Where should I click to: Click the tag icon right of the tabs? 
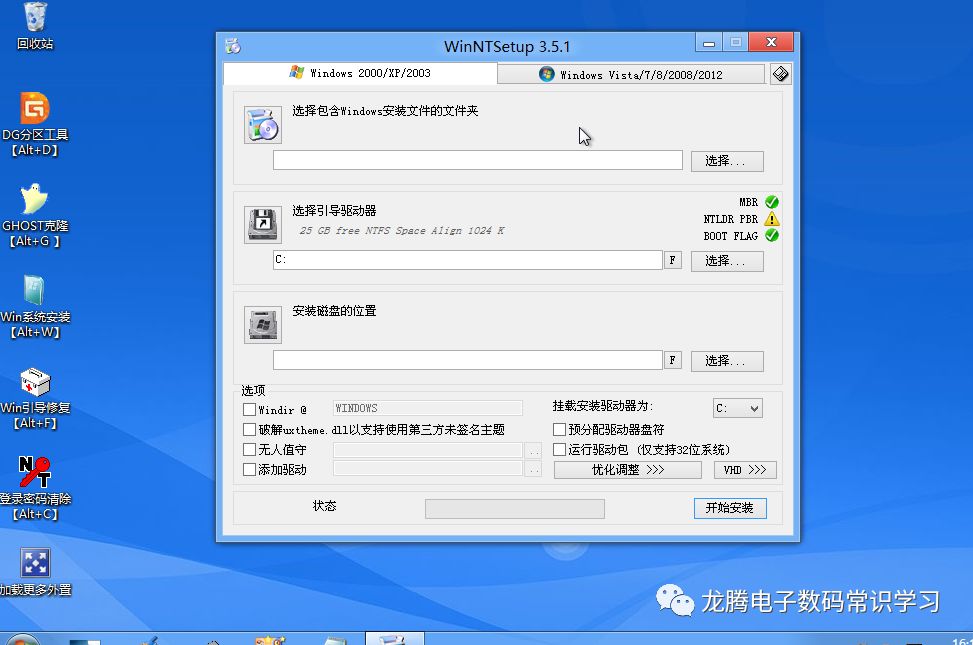[x=780, y=73]
